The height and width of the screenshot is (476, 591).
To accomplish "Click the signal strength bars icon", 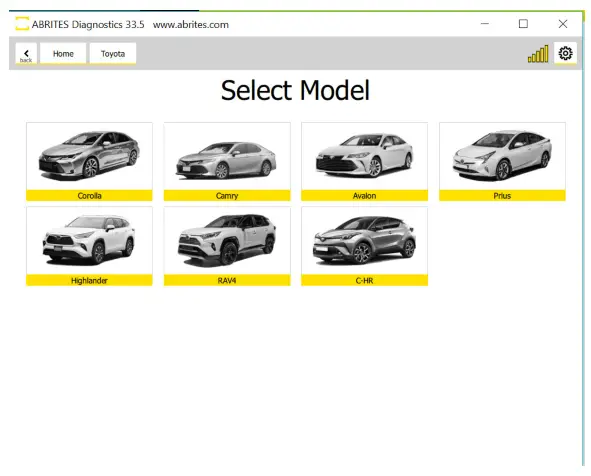I will (x=538, y=54).
